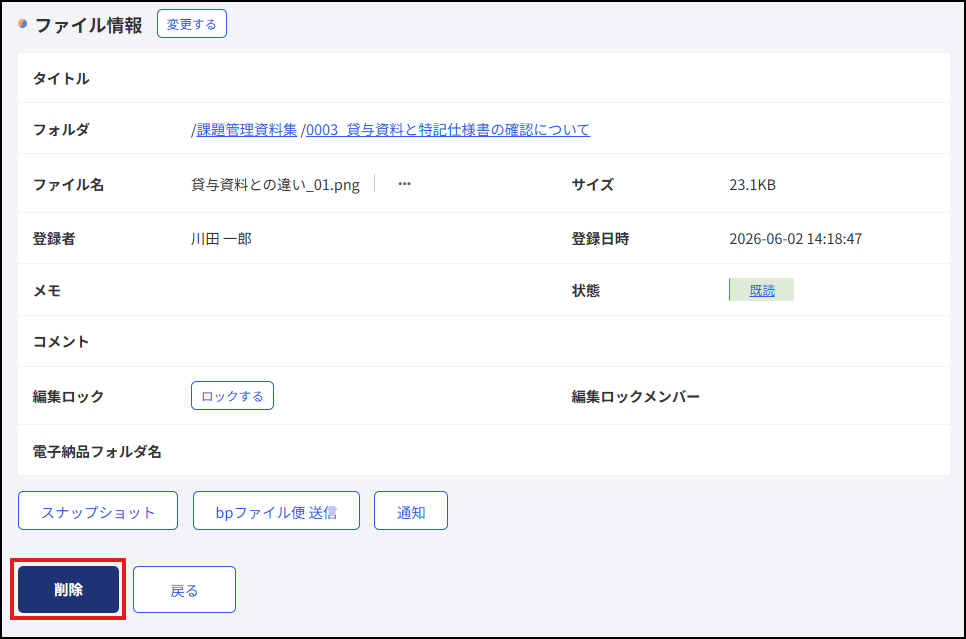Open the three-dot menu beside the file name
966x639 pixels.
pyautogui.click(x=404, y=184)
